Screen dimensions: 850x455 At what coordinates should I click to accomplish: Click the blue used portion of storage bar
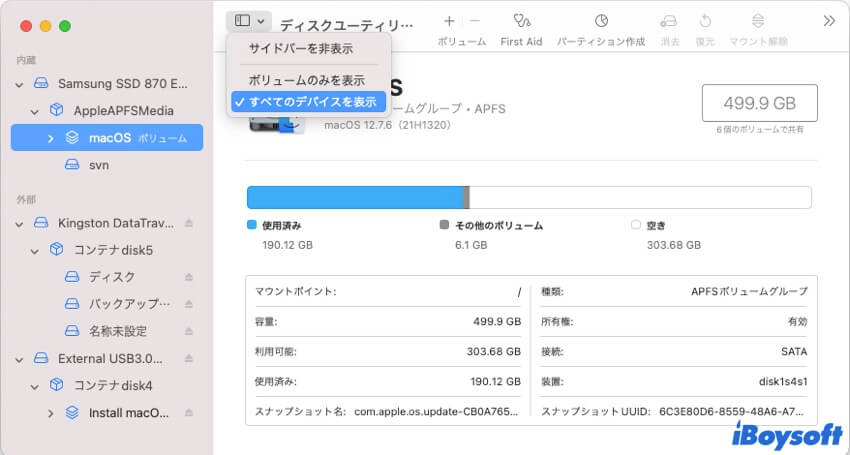tap(355, 197)
